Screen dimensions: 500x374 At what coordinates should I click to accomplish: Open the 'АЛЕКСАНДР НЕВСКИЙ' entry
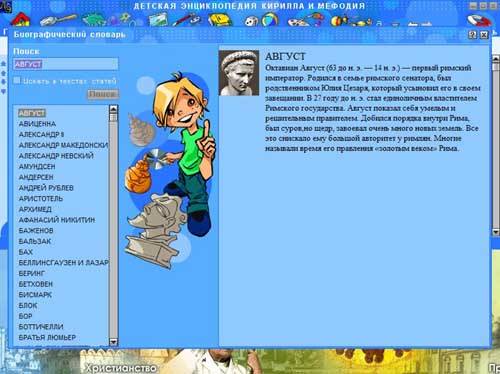tap(56, 156)
